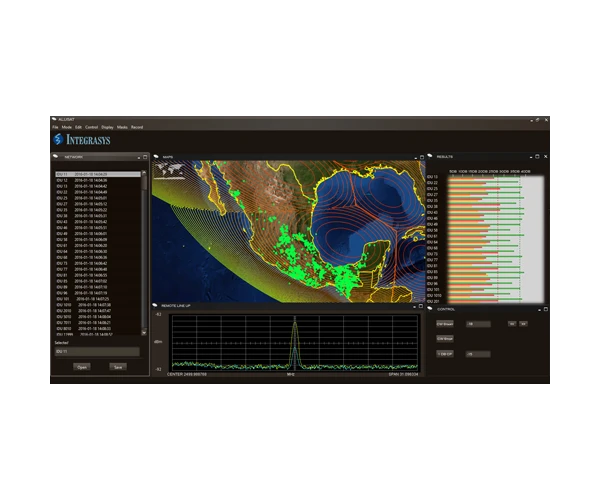This screenshot has width=600, height=500.
Task: Click the Integrasys logo
Action: [x=82, y=140]
